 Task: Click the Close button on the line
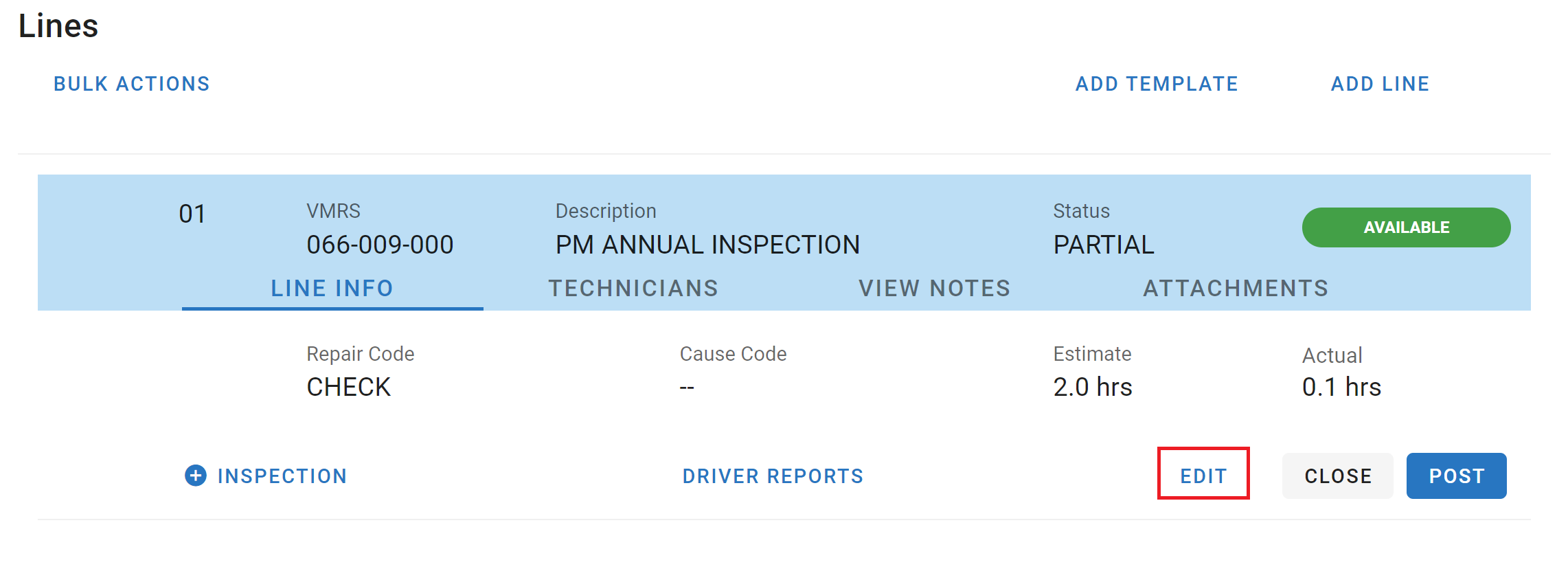pos(1337,476)
